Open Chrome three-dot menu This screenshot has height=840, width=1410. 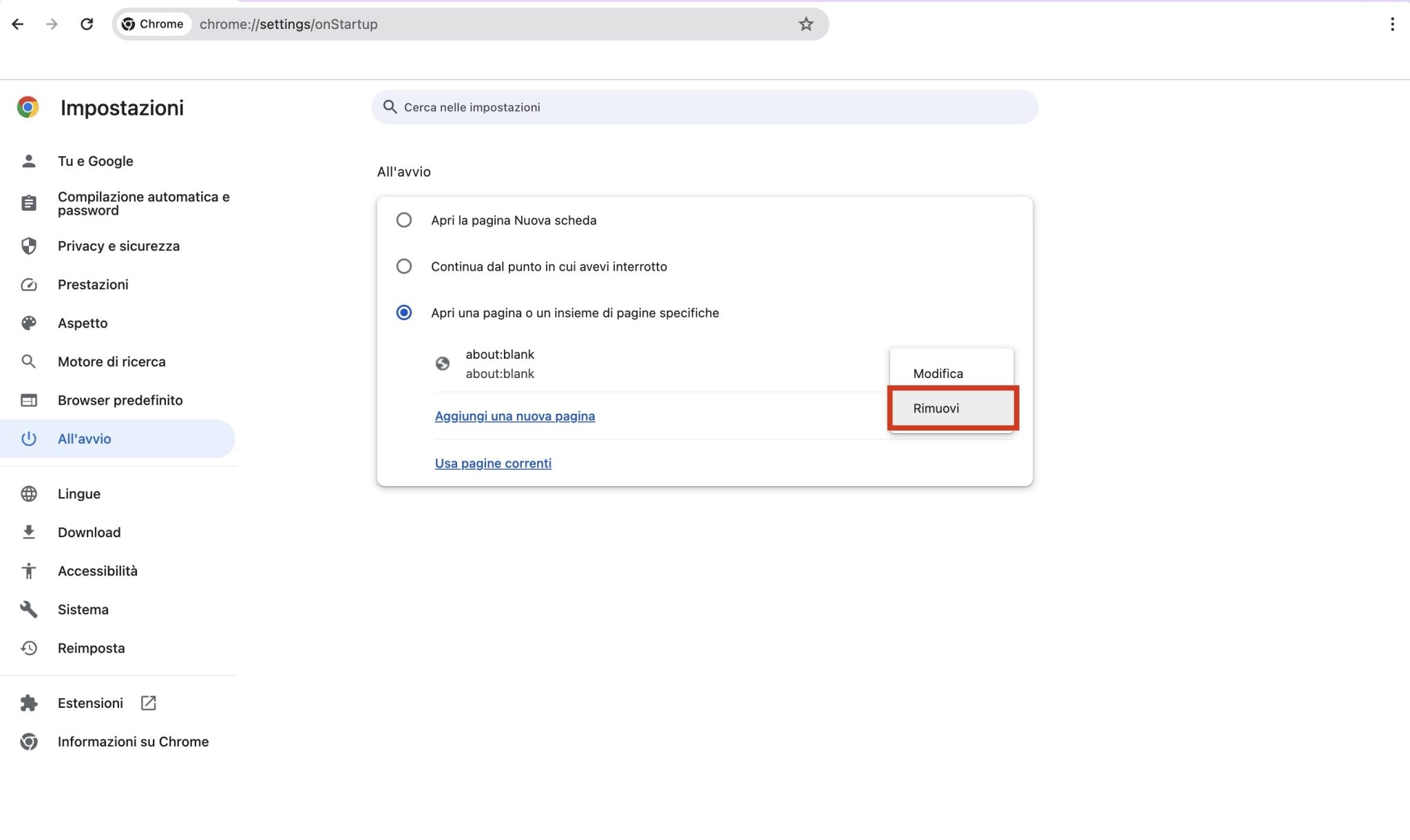point(1392,24)
